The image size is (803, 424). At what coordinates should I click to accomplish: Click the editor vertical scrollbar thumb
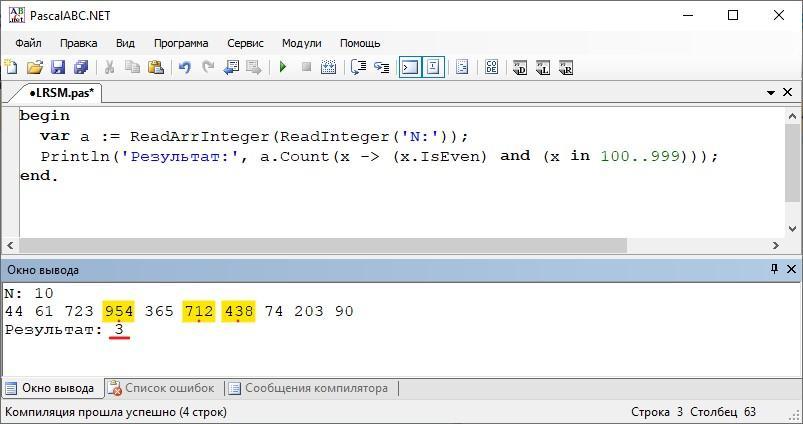(x=792, y=162)
